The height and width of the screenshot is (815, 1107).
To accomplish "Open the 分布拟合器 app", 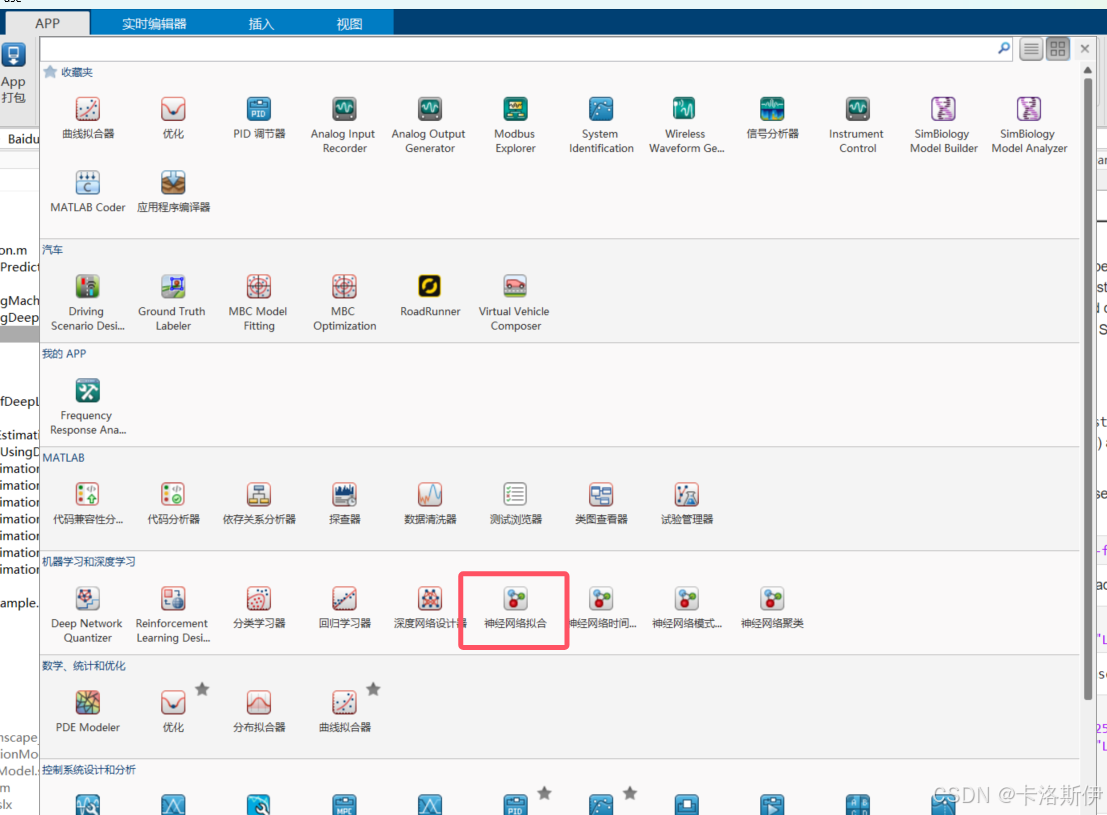I will [258, 711].
